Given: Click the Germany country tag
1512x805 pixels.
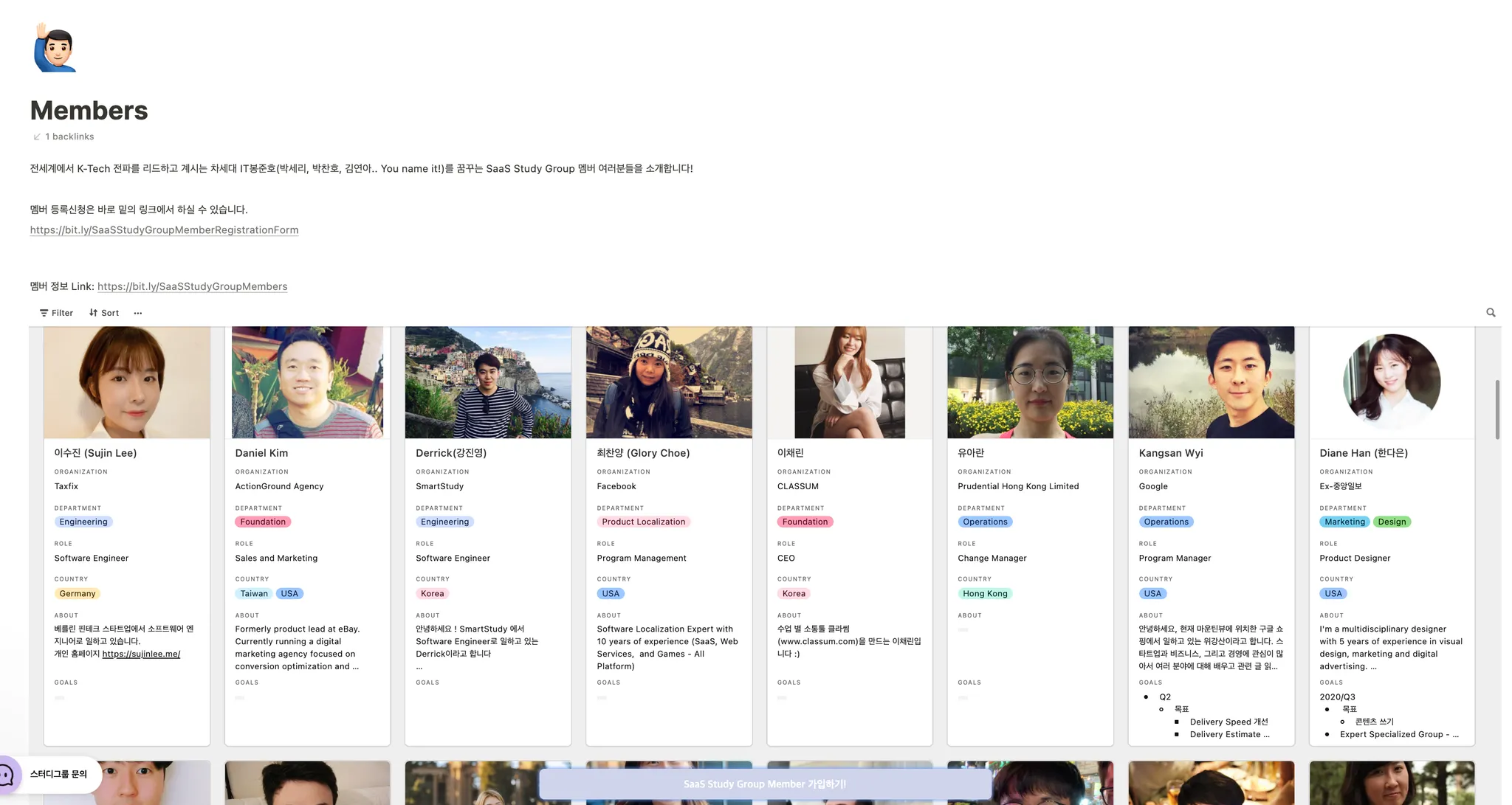Looking at the screenshot, I should point(78,594).
